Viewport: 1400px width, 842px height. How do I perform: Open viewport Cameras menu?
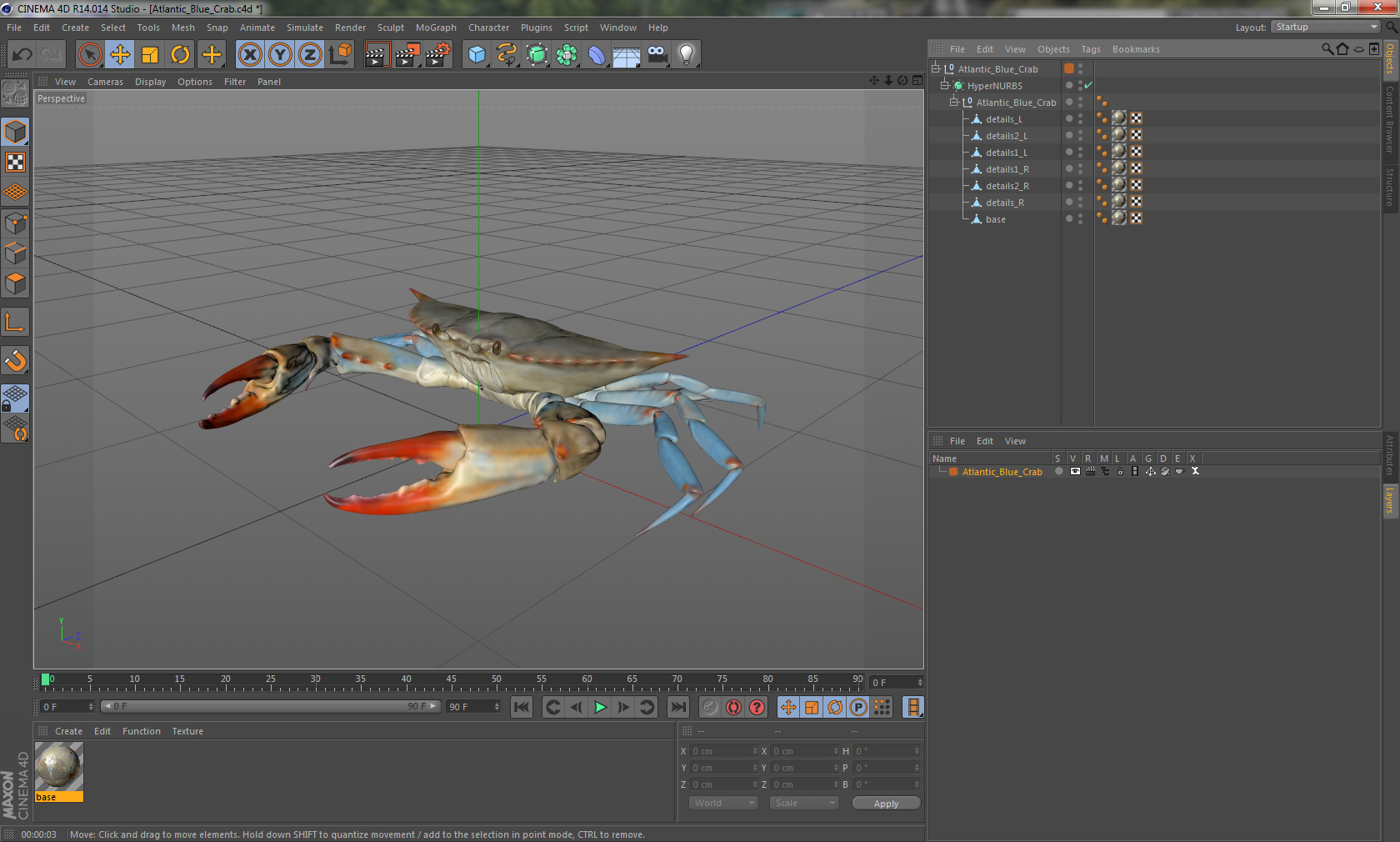pos(105,82)
